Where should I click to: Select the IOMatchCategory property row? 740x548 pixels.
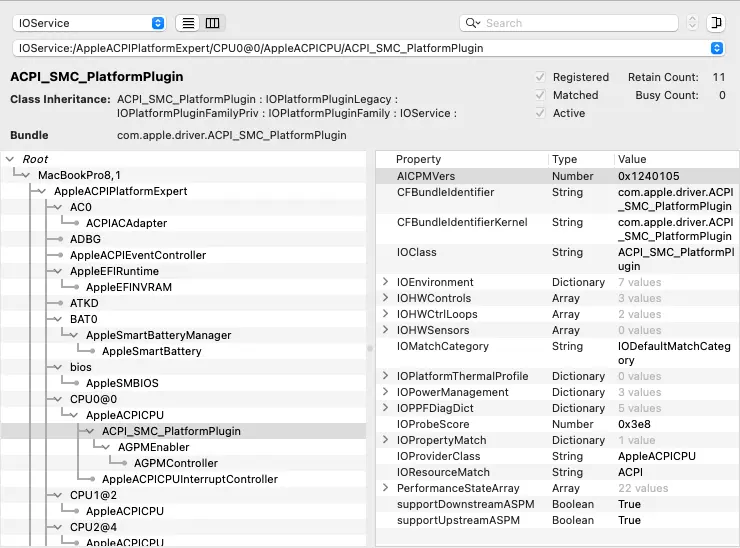pyautogui.click(x=557, y=353)
